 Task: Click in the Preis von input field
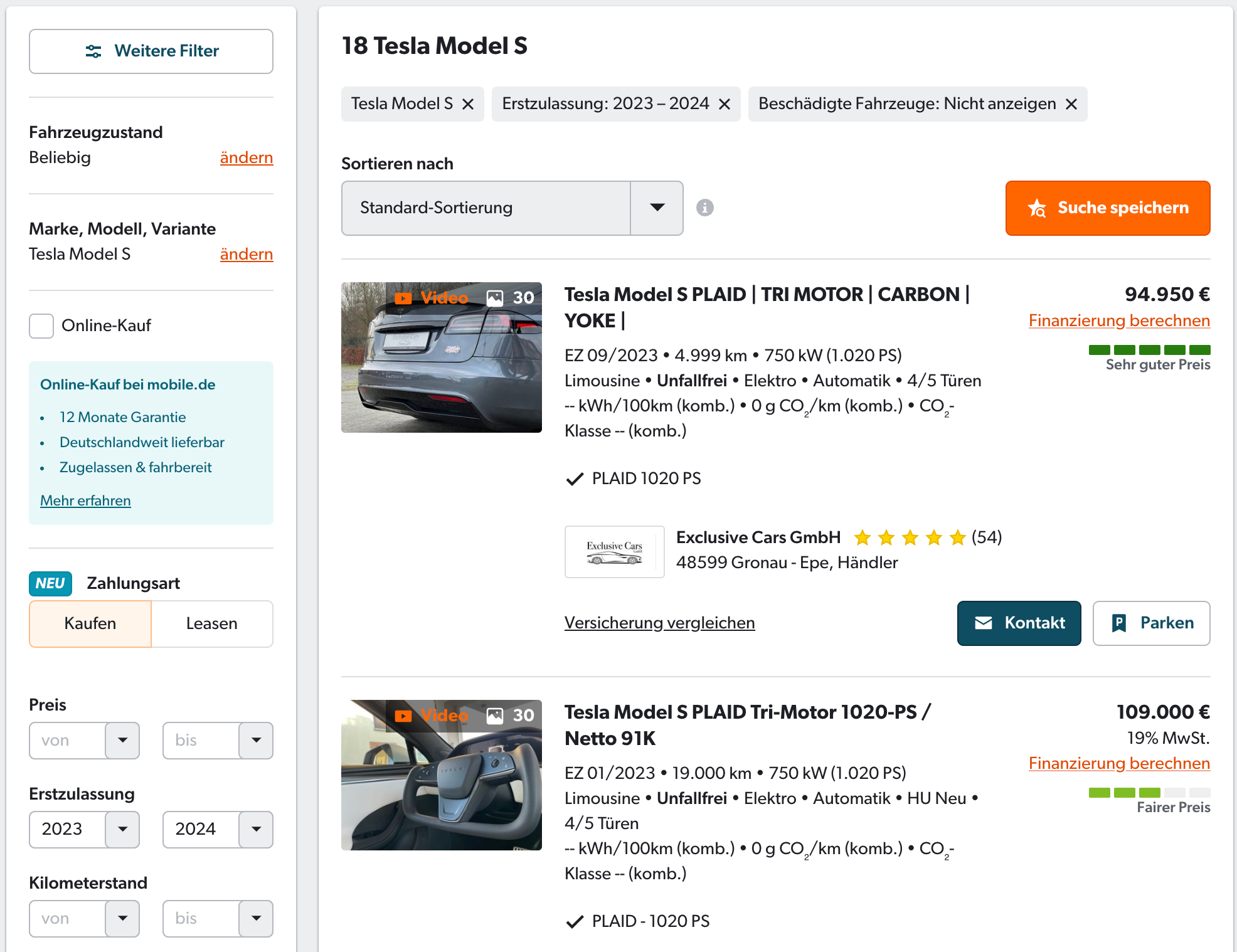click(x=68, y=741)
